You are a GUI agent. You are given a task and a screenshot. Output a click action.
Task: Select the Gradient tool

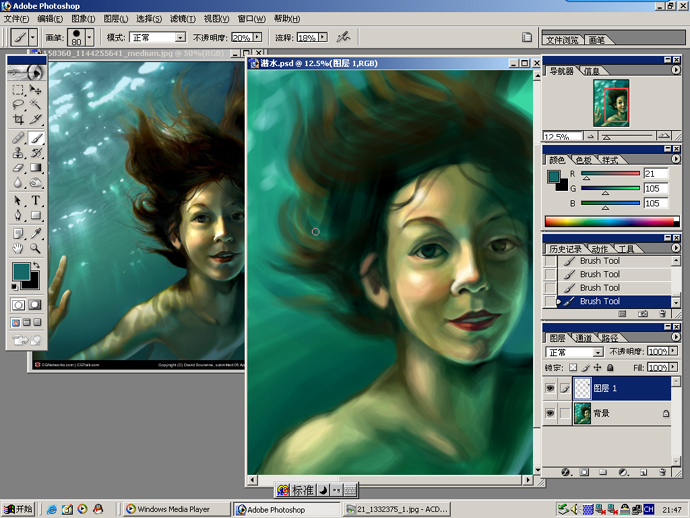(x=35, y=168)
